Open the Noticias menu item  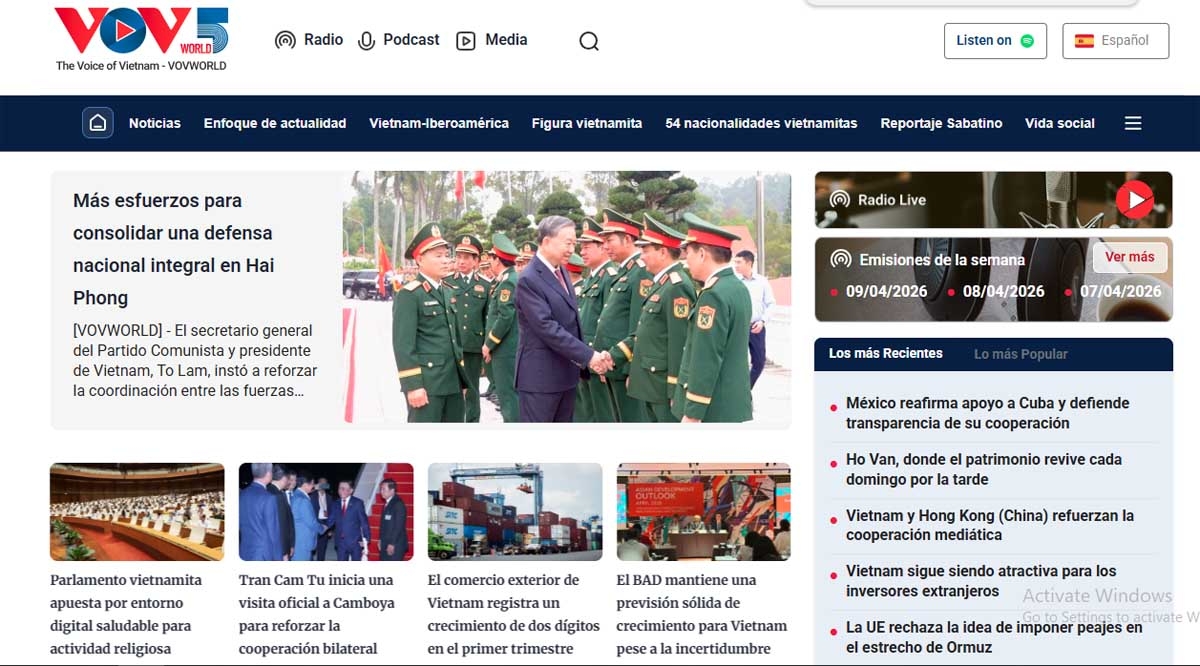(154, 122)
